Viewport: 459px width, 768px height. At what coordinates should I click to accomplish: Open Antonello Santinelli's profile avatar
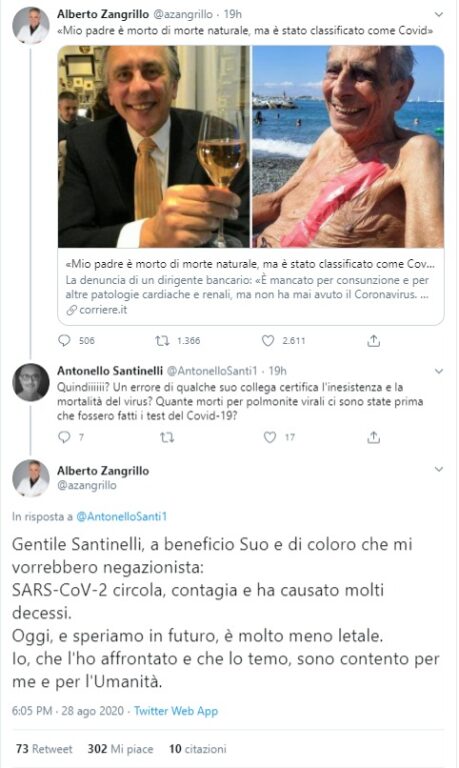[x=31, y=383]
